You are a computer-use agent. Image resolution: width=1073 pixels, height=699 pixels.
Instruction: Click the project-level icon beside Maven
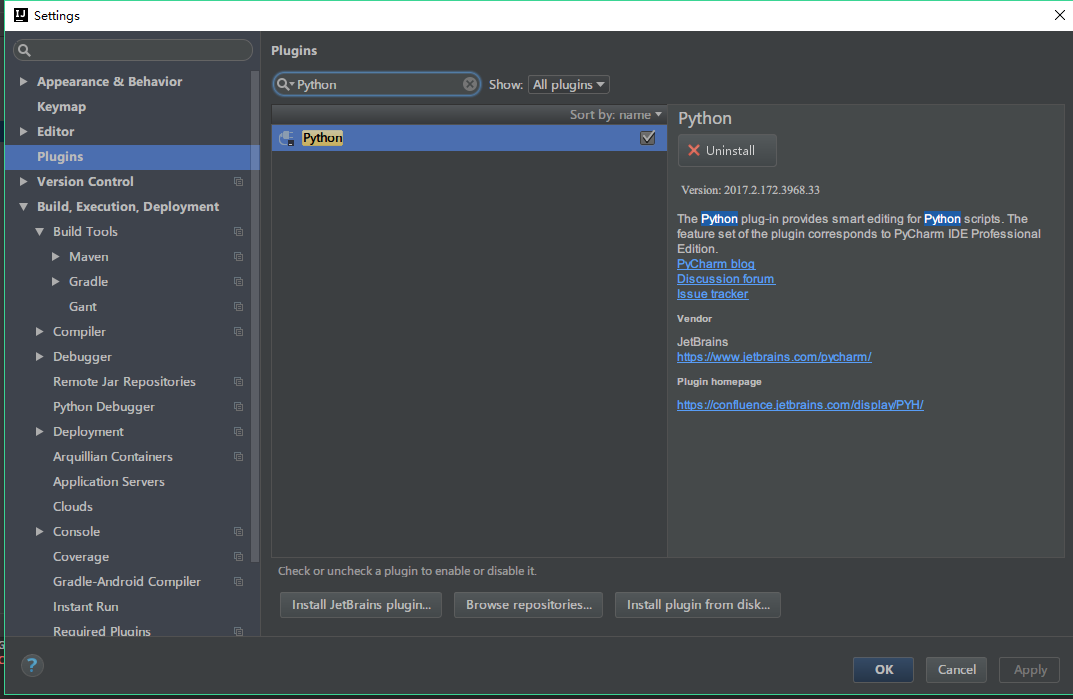pyautogui.click(x=238, y=257)
